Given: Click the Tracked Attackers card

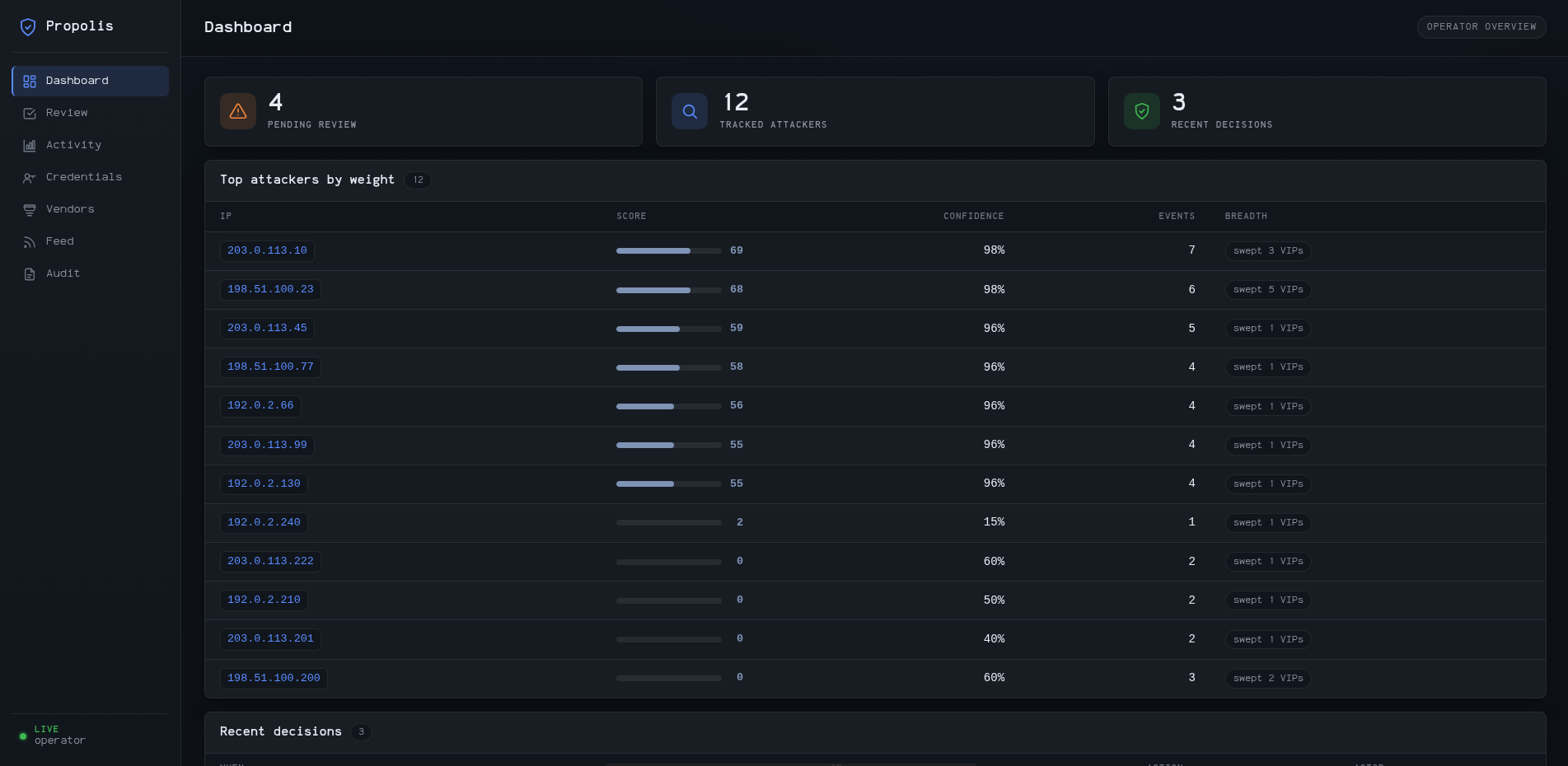Looking at the screenshot, I should pos(875,112).
